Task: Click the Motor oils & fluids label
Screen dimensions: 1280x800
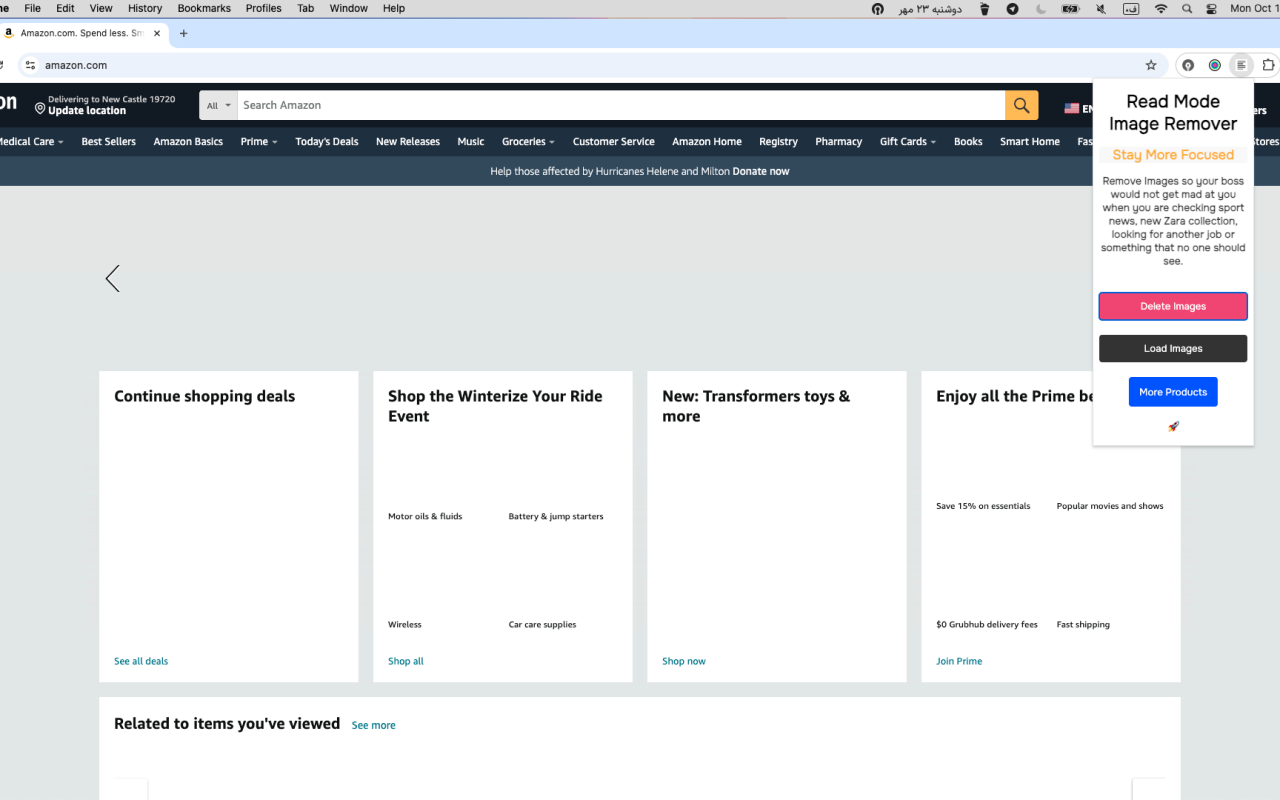Action: (x=425, y=516)
